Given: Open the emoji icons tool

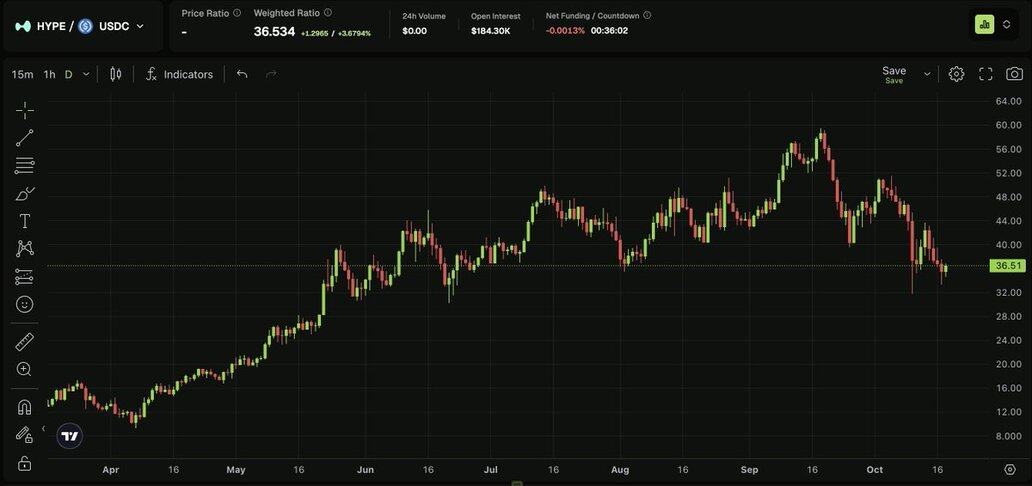Looking at the screenshot, I should [24, 304].
